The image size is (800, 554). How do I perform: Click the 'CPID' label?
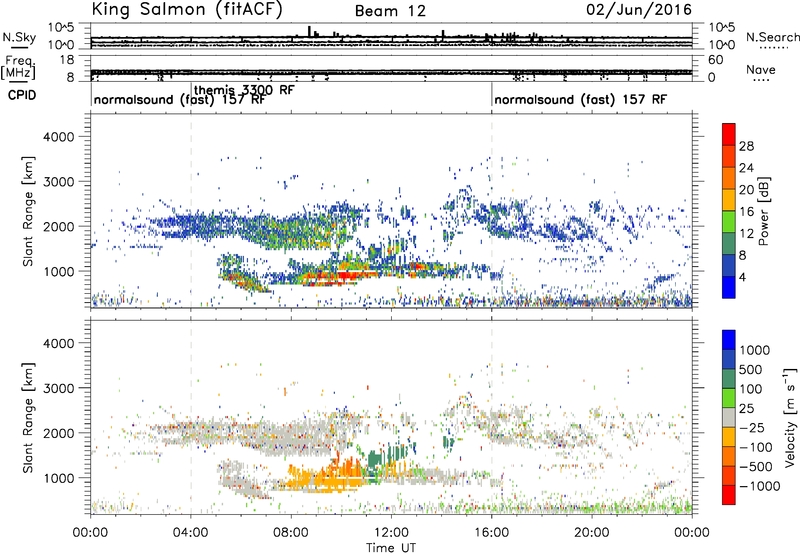coord(22,95)
